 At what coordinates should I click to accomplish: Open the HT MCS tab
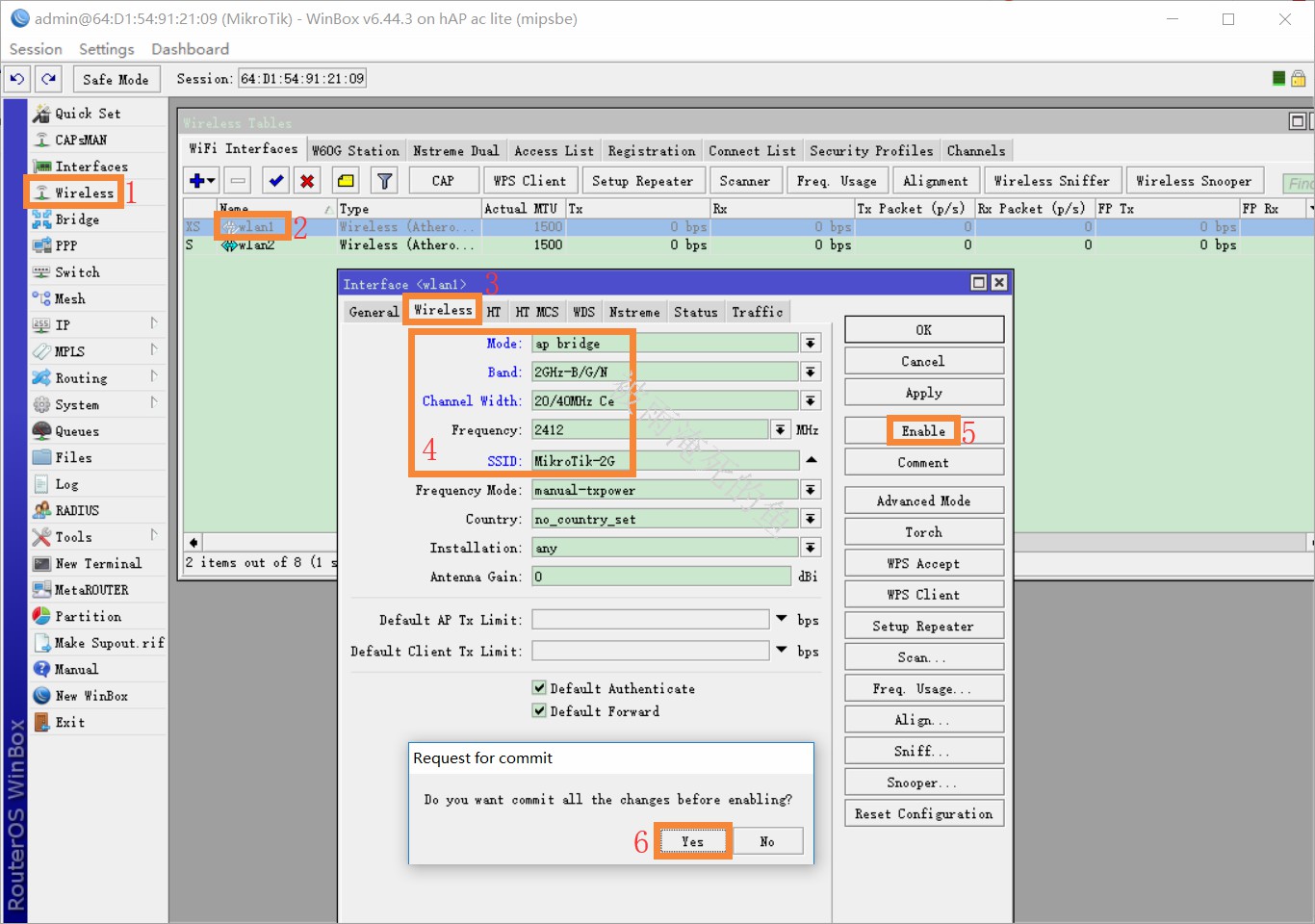536,312
